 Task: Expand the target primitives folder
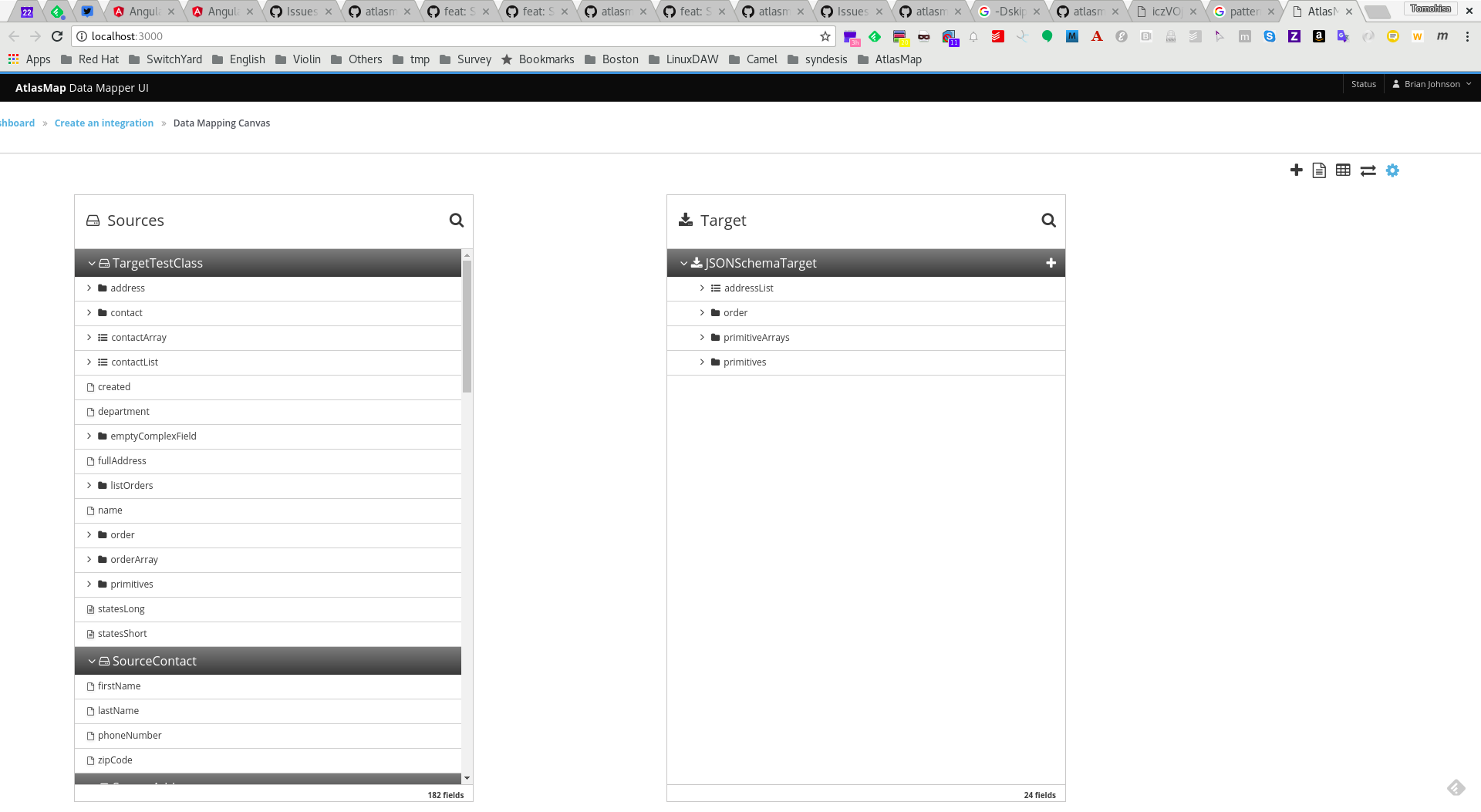(x=702, y=362)
